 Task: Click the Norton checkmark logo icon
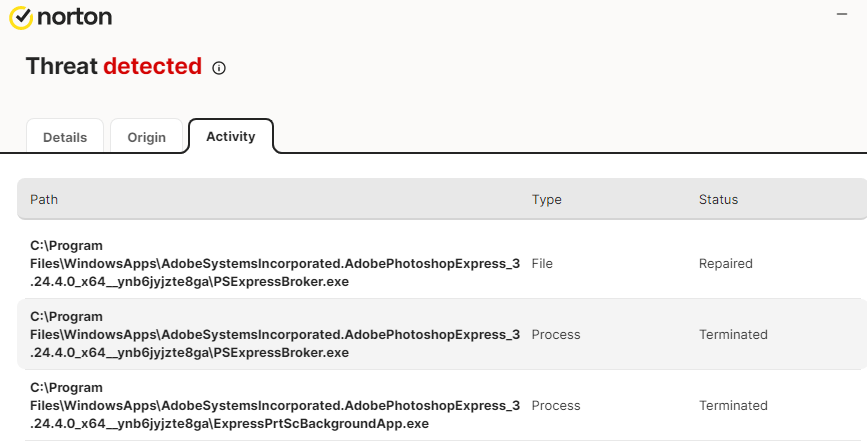[x=21, y=18]
